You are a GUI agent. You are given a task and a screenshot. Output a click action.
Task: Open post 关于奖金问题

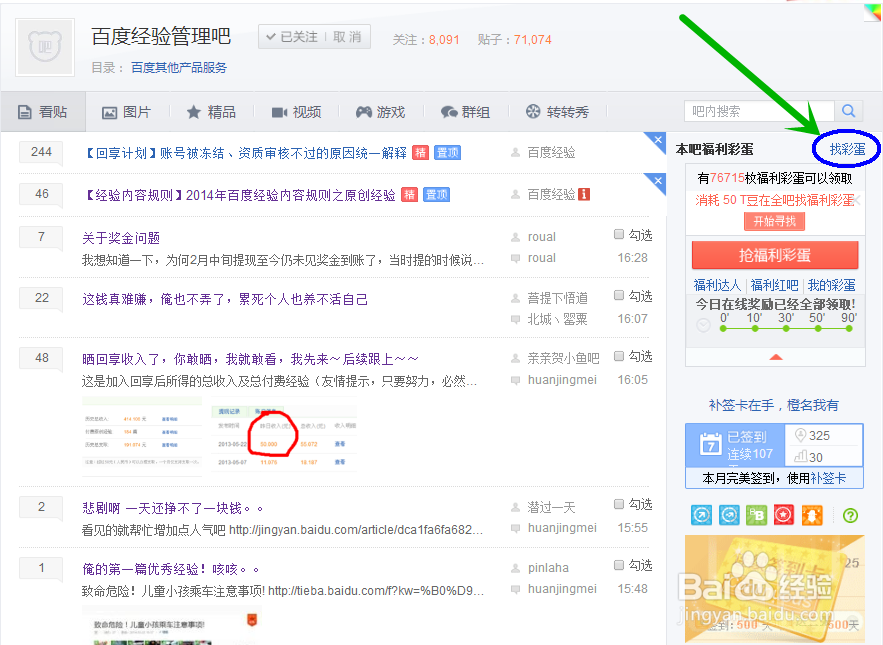[121, 238]
